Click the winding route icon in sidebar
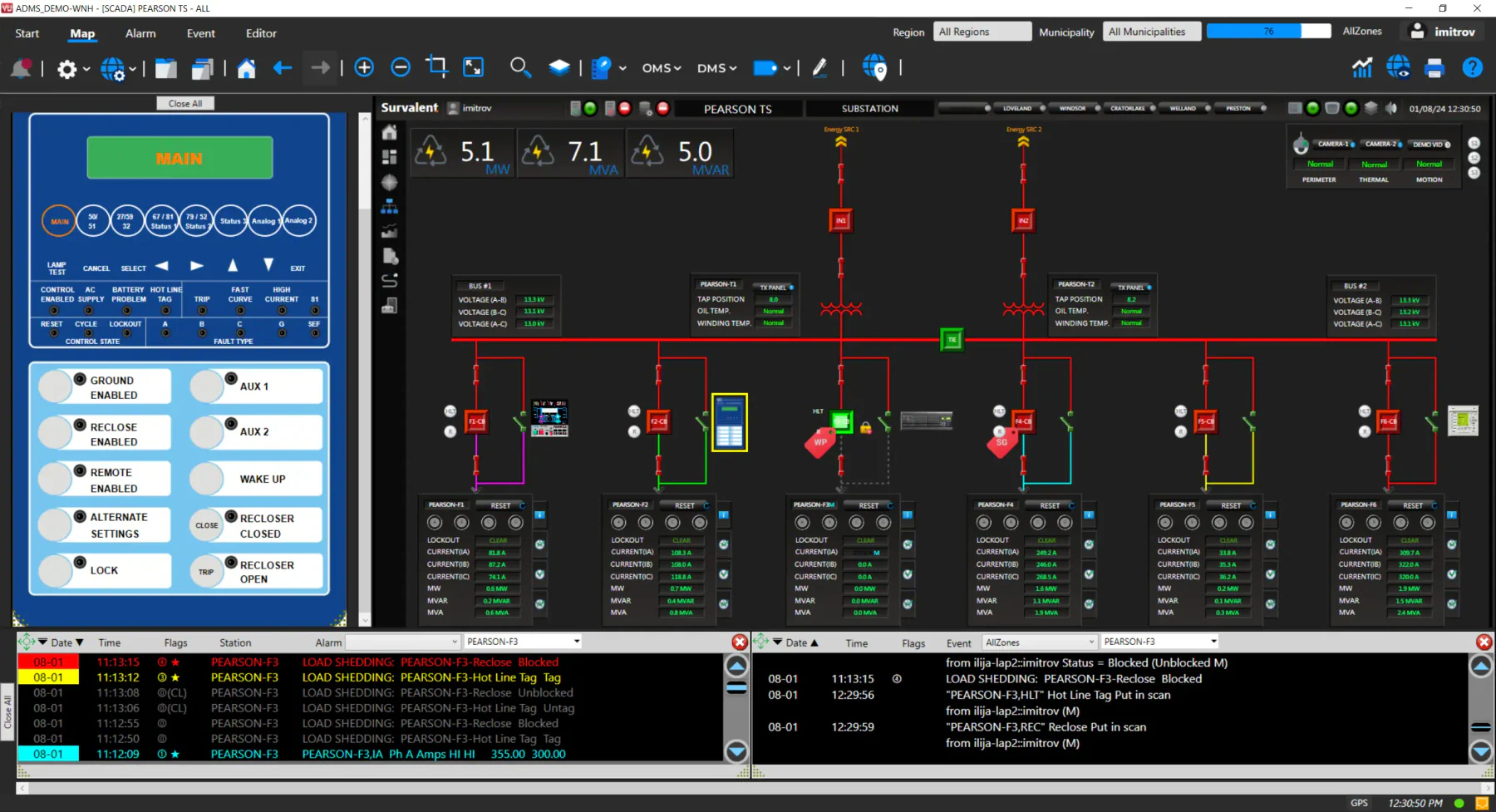The height and width of the screenshot is (812, 1496). tap(389, 281)
